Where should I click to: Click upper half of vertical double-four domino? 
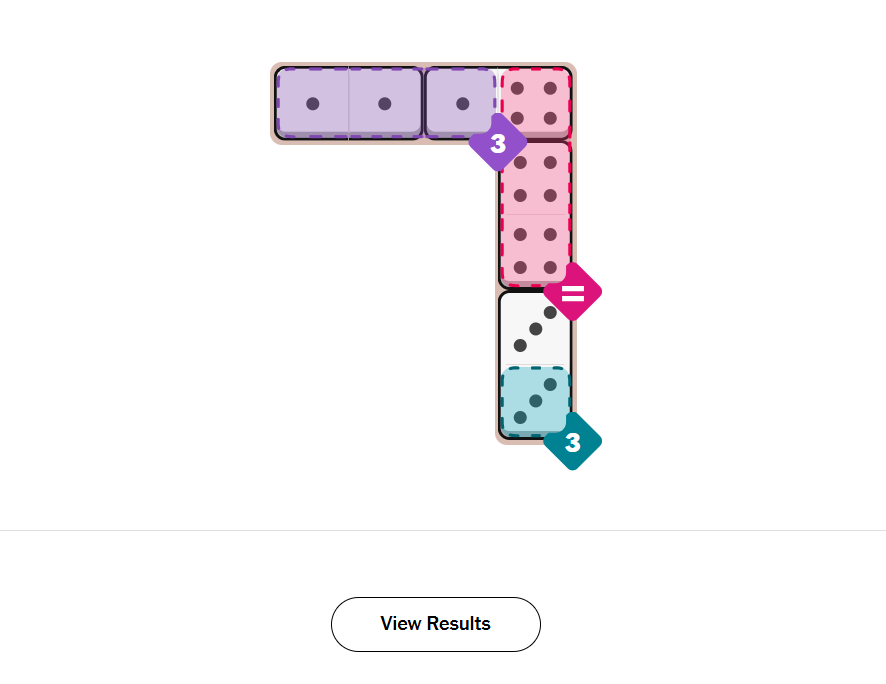coord(535,178)
